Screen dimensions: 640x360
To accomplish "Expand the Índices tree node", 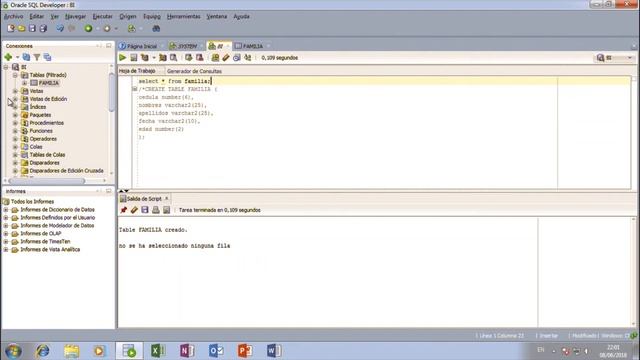I will (x=15, y=107).
